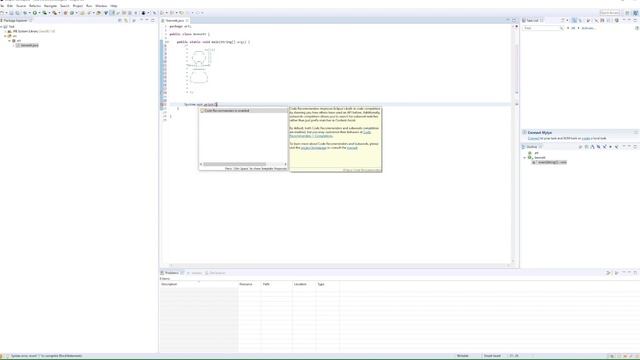Collapse the src folder node
Viewport: 640px width, 360px height.
pyautogui.click(x=5, y=36)
